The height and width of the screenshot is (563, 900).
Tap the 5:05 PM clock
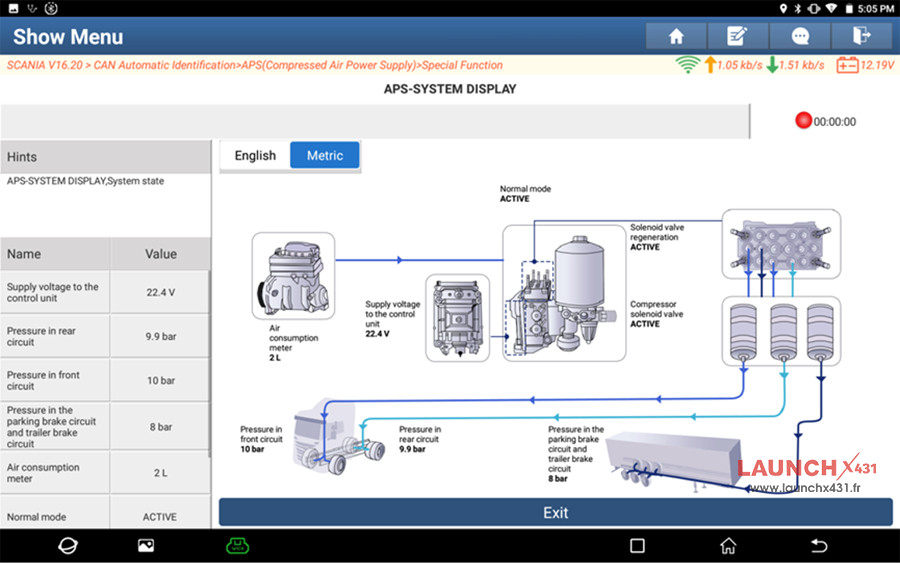pos(875,9)
